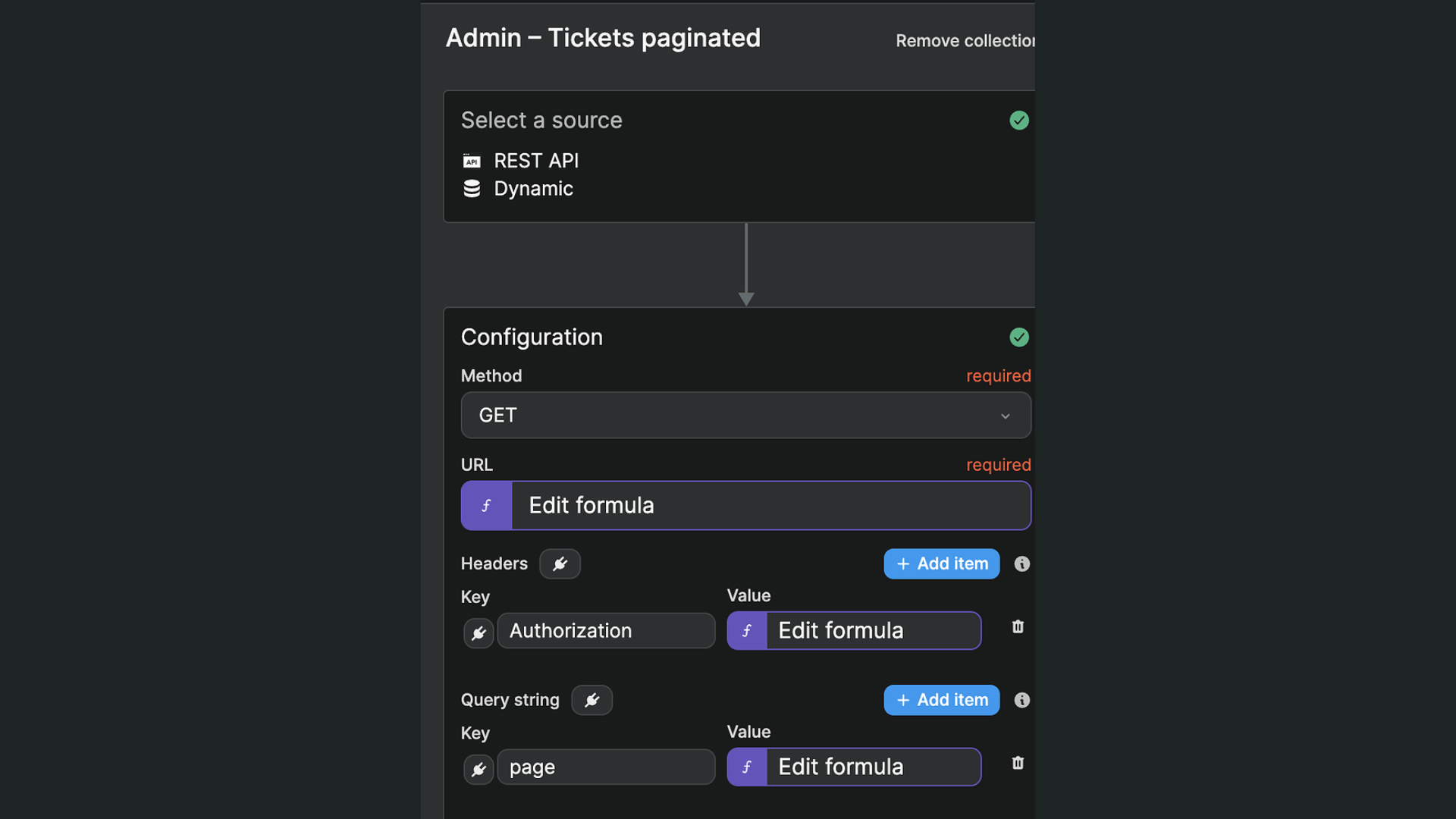Click the Method dropdown chevron arrow
The image size is (1456, 819).
click(x=1006, y=416)
